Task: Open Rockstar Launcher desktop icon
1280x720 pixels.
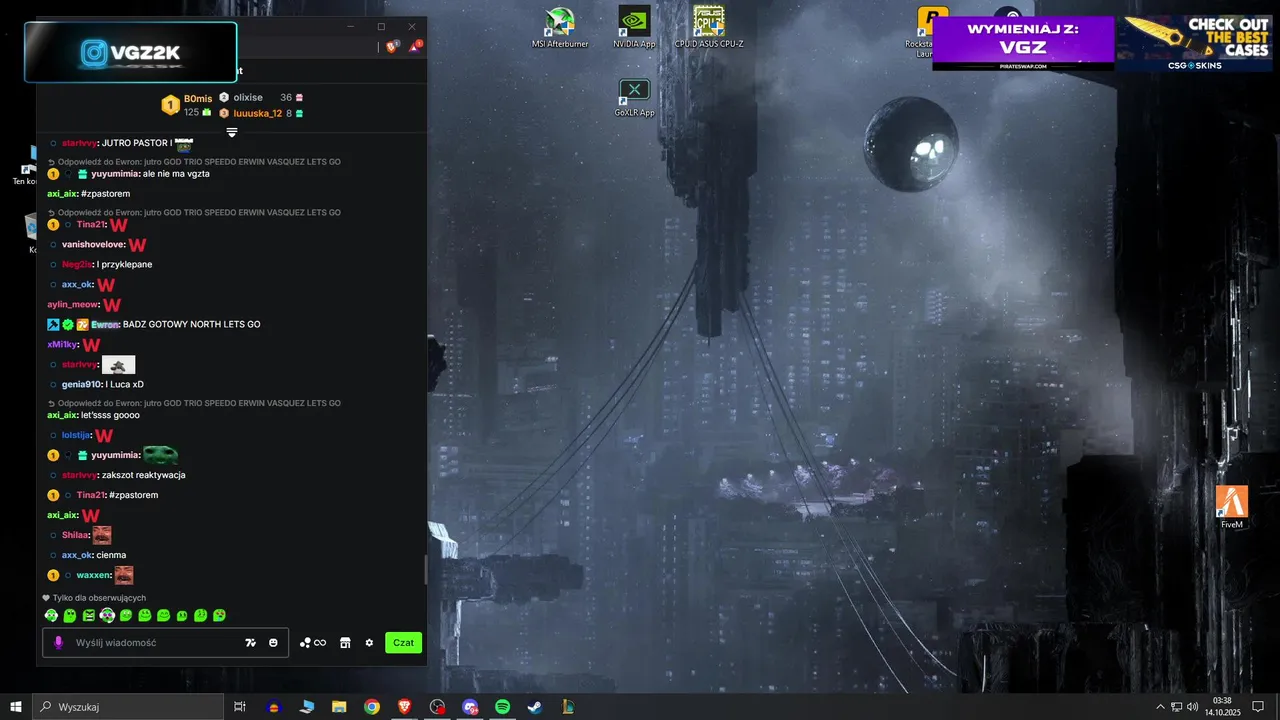Action: (x=925, y=30)
